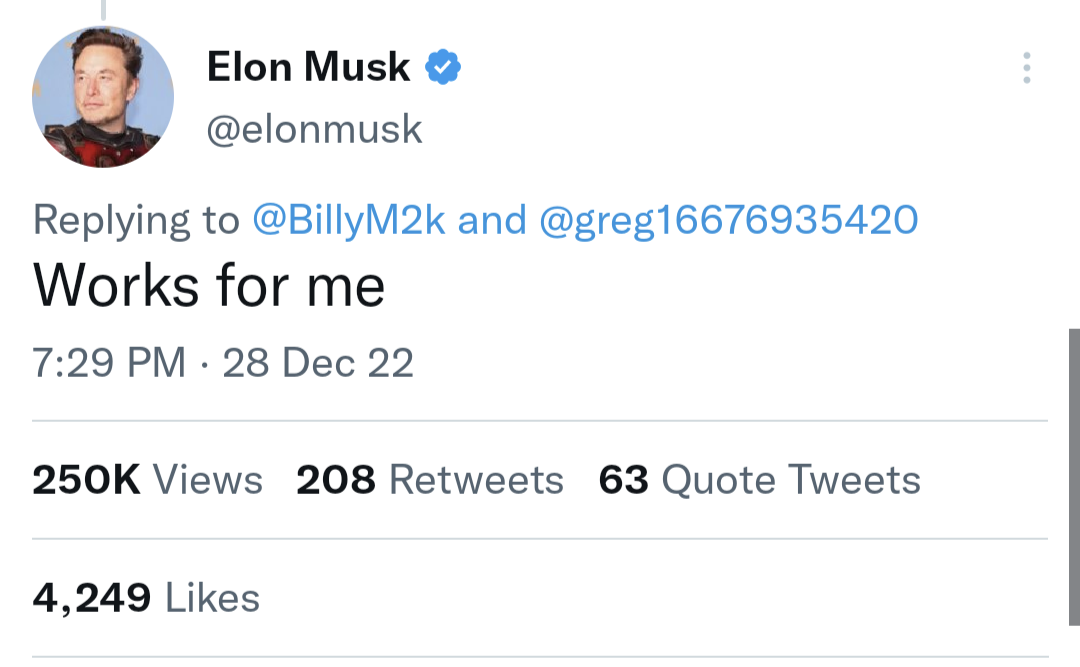Show the 4,249 Likes list
This screenshot has height=667, width=1080.
click(x=146, y=598)
